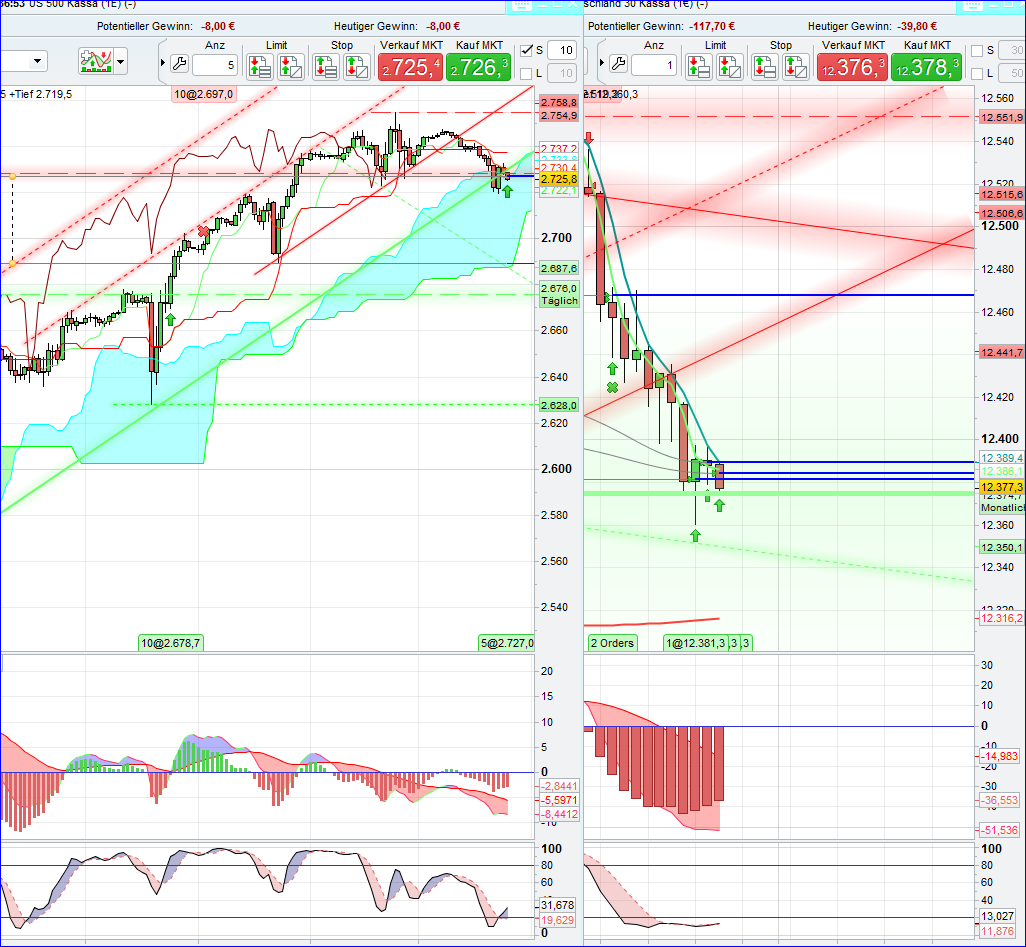This screenshot has width=1026, height=947.
Task: Select the 10@2.678,7 position label
Action: [171, 643]
